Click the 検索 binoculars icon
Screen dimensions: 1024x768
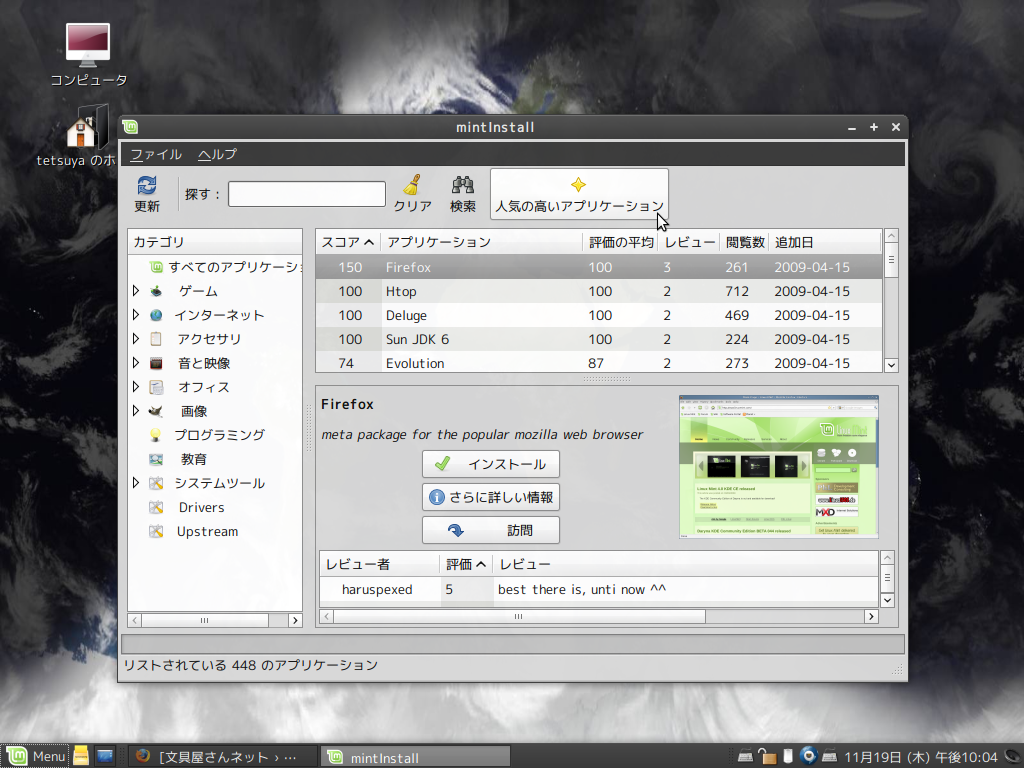pyautogui.click(x=463, y=185)
